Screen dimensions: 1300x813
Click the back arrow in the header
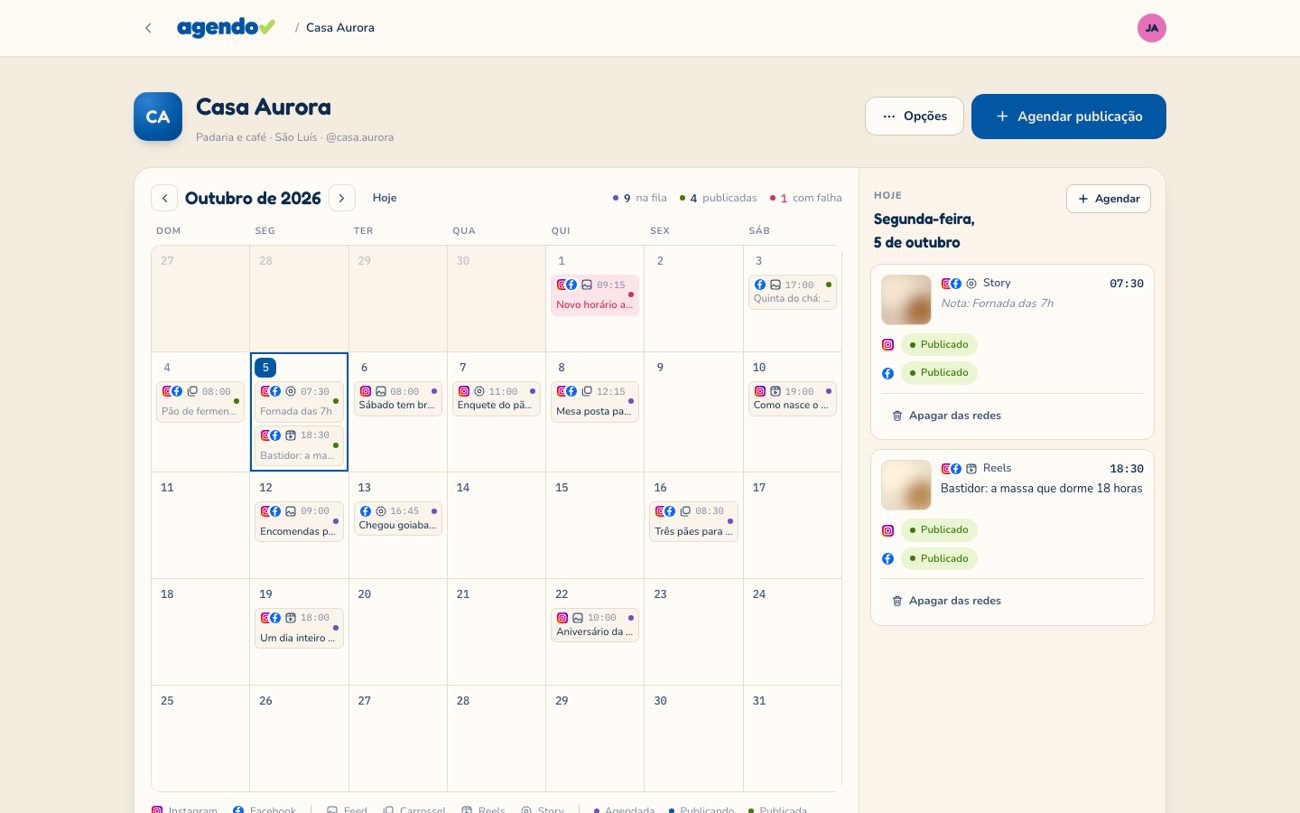(x=148, y=28)
